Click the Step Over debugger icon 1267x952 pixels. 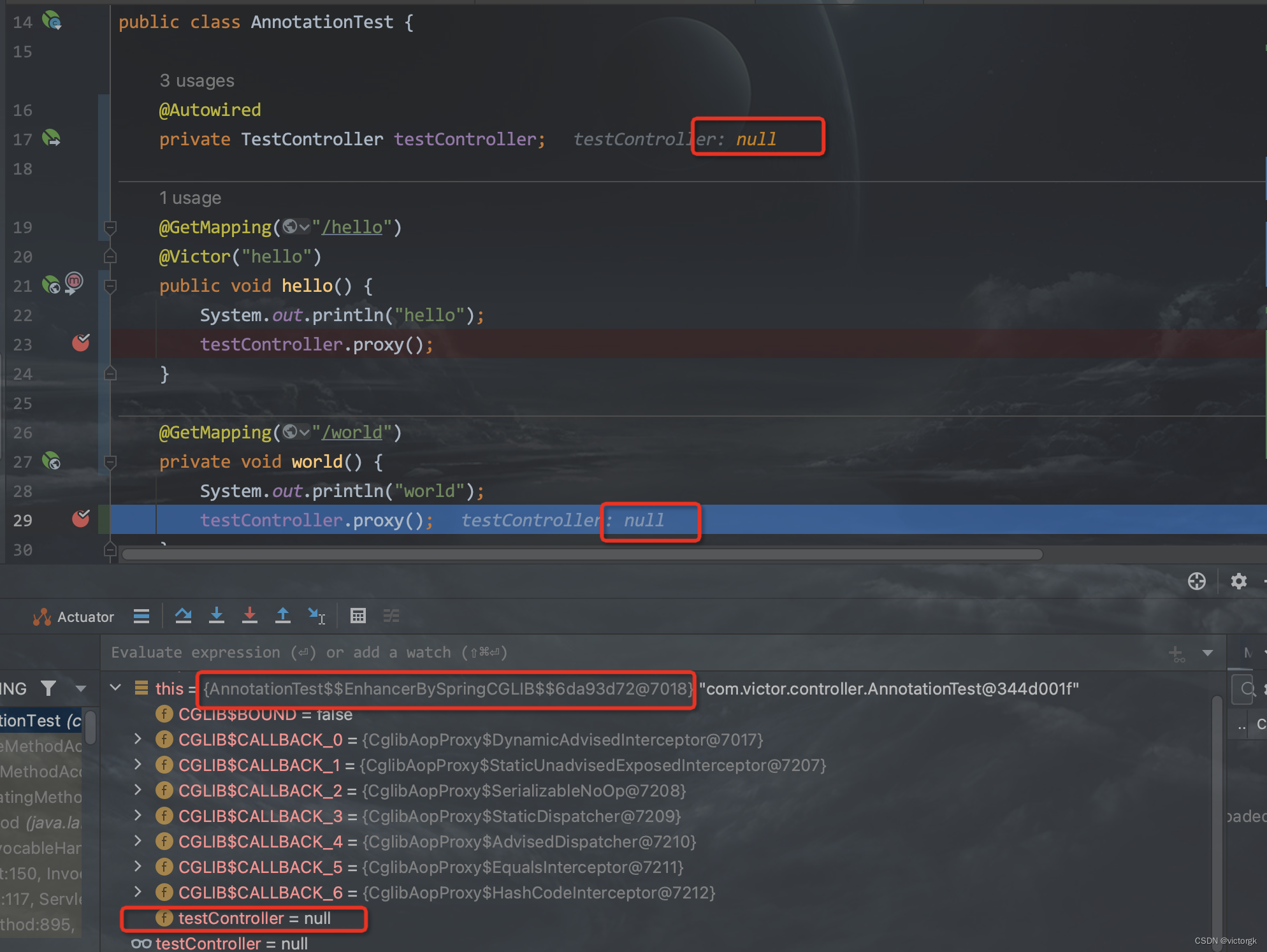click(184, 616)
